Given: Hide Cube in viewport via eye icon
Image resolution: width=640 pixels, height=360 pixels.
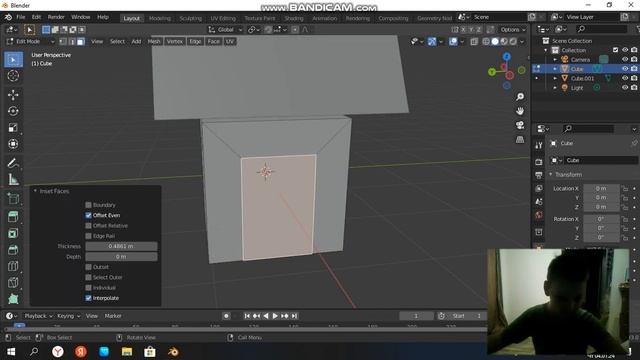Looking at the screenshot, I should tap(624, 69).
